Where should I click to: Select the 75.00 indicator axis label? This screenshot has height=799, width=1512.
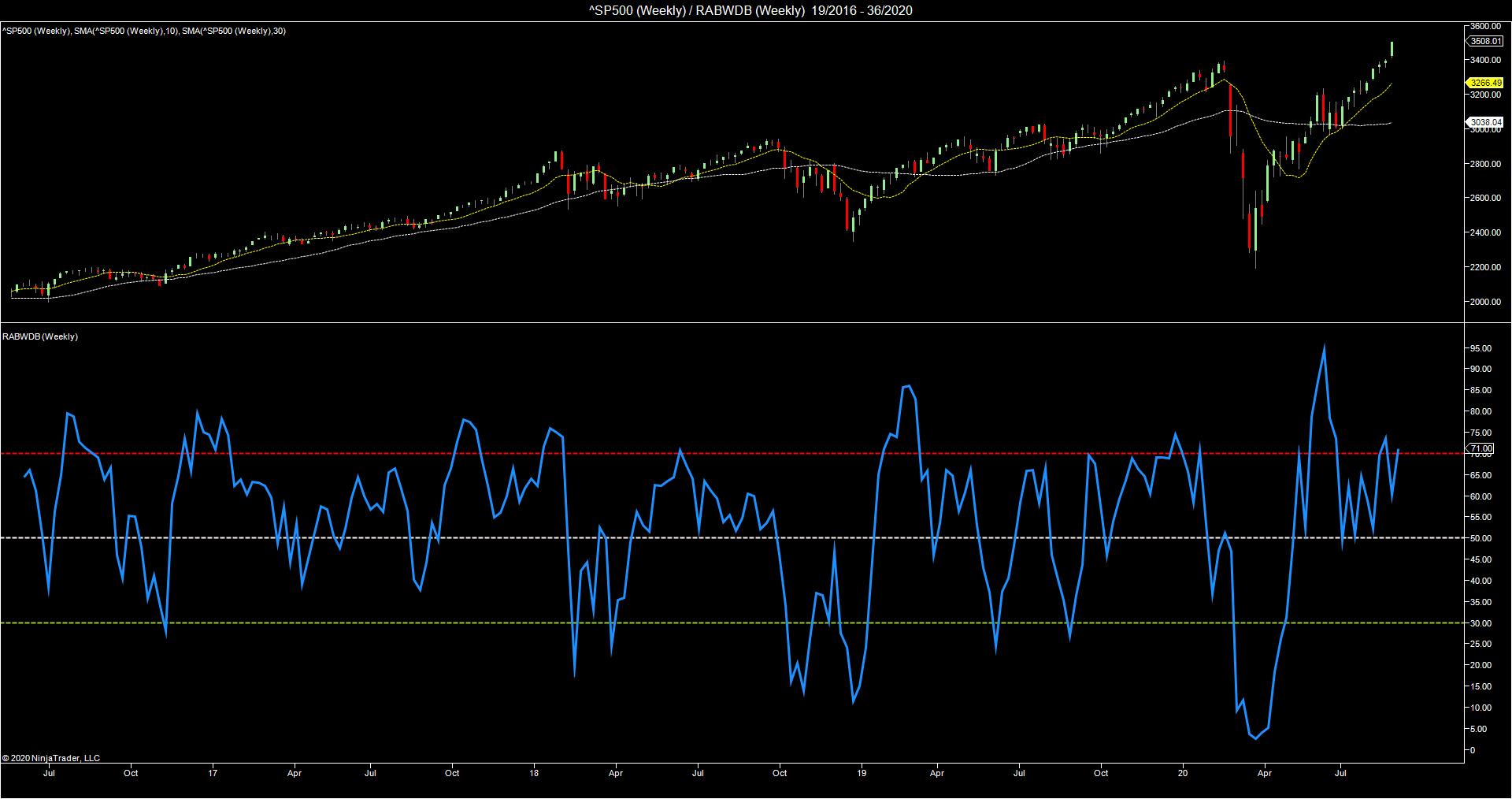tap(1480, 433)
